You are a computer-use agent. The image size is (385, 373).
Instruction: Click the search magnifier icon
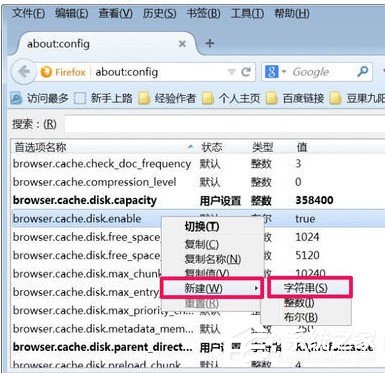[x=362, y=71]
